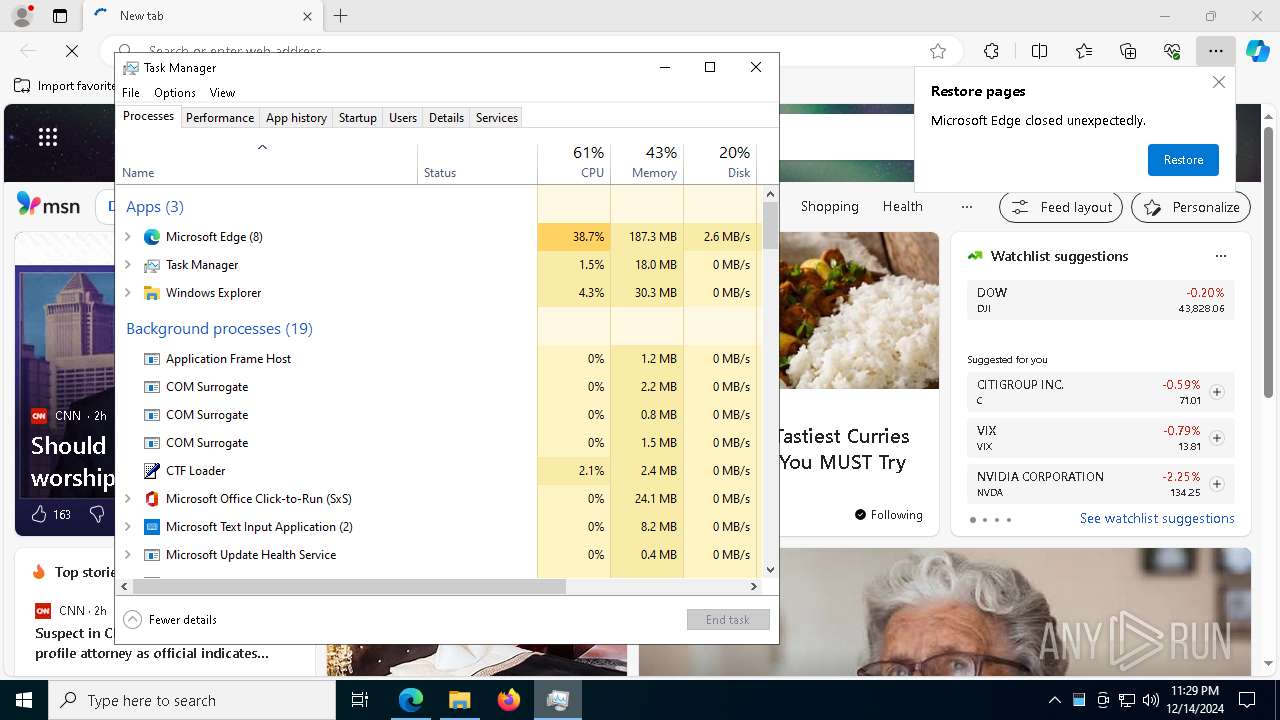Open Edge Settings and more ellipsis

click(x=1215, y=51)
